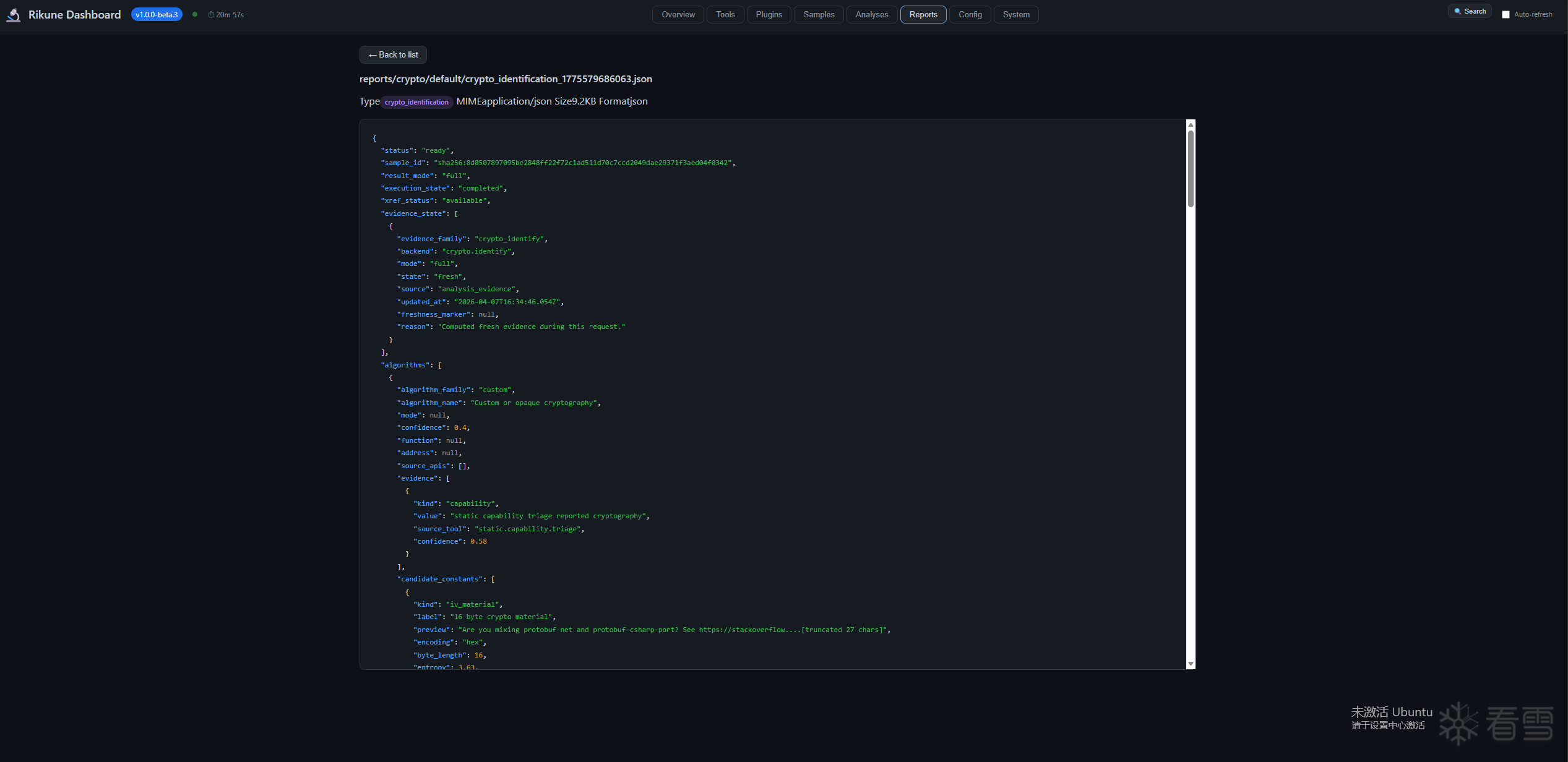Open the Overview tab

coord(678,14)
